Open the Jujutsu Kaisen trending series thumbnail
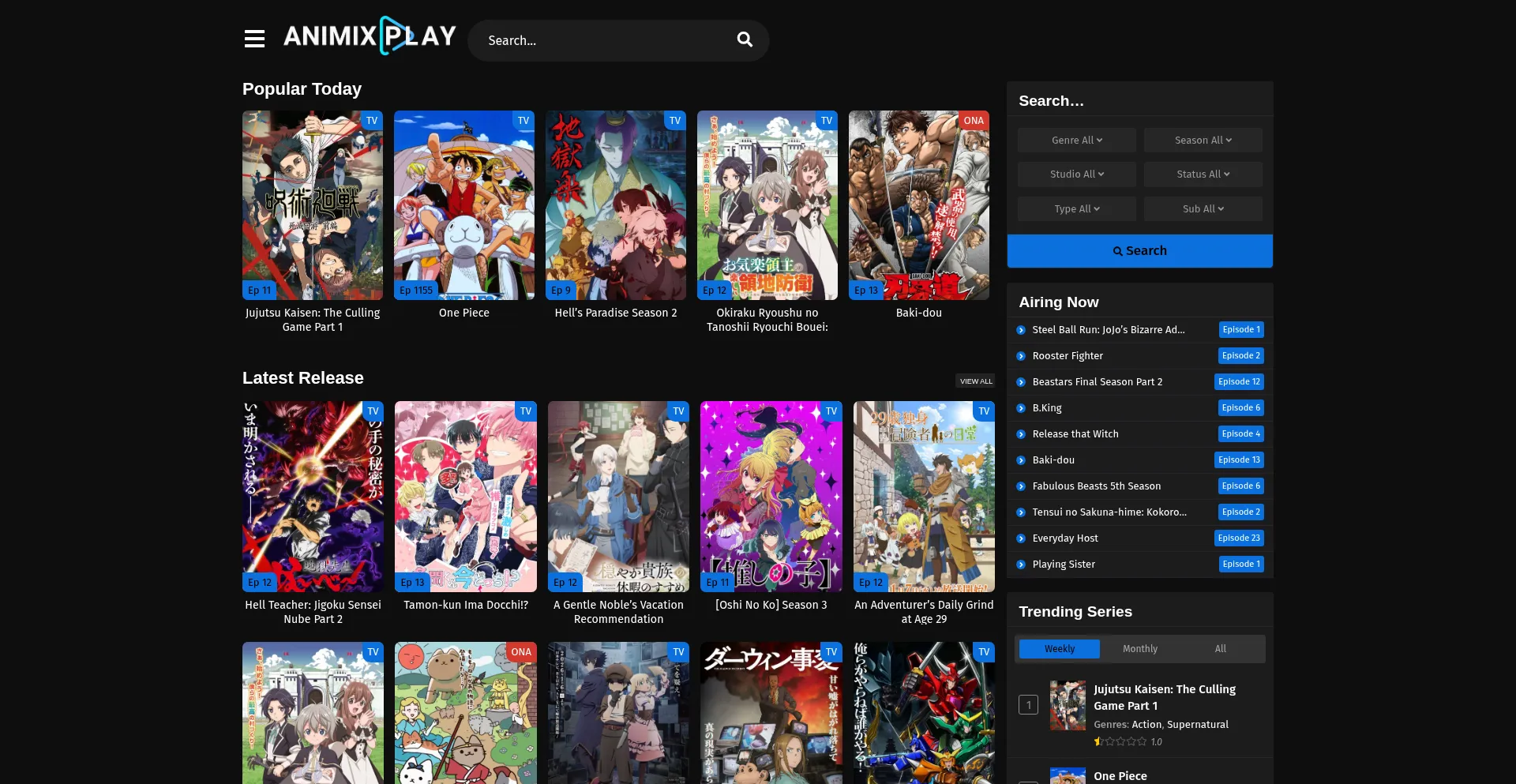1516x784 pixels. point(1068,705)
